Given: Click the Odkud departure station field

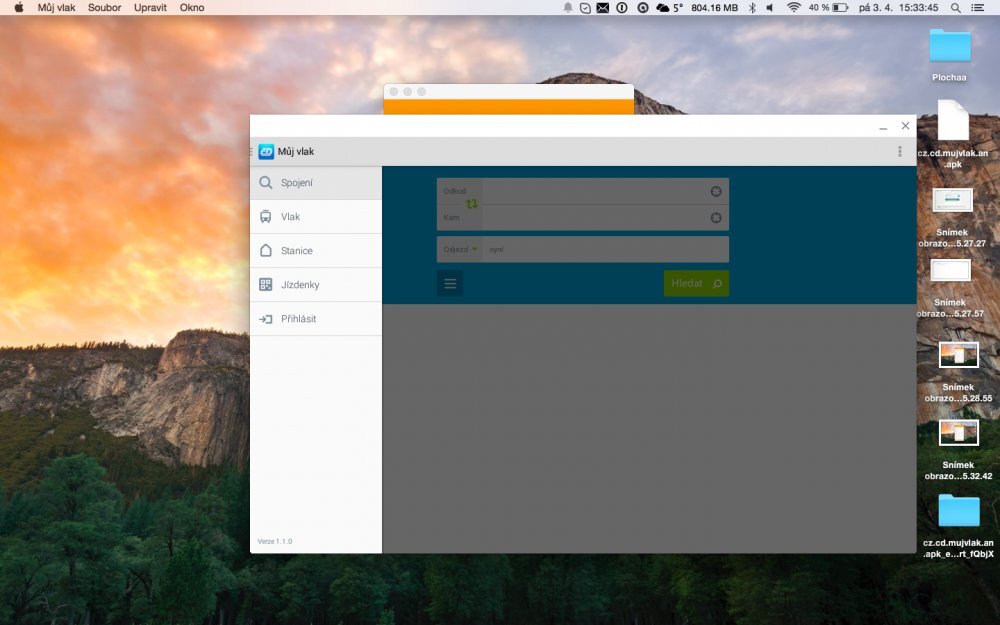Looking at the screenshot, I should (595, 191).
